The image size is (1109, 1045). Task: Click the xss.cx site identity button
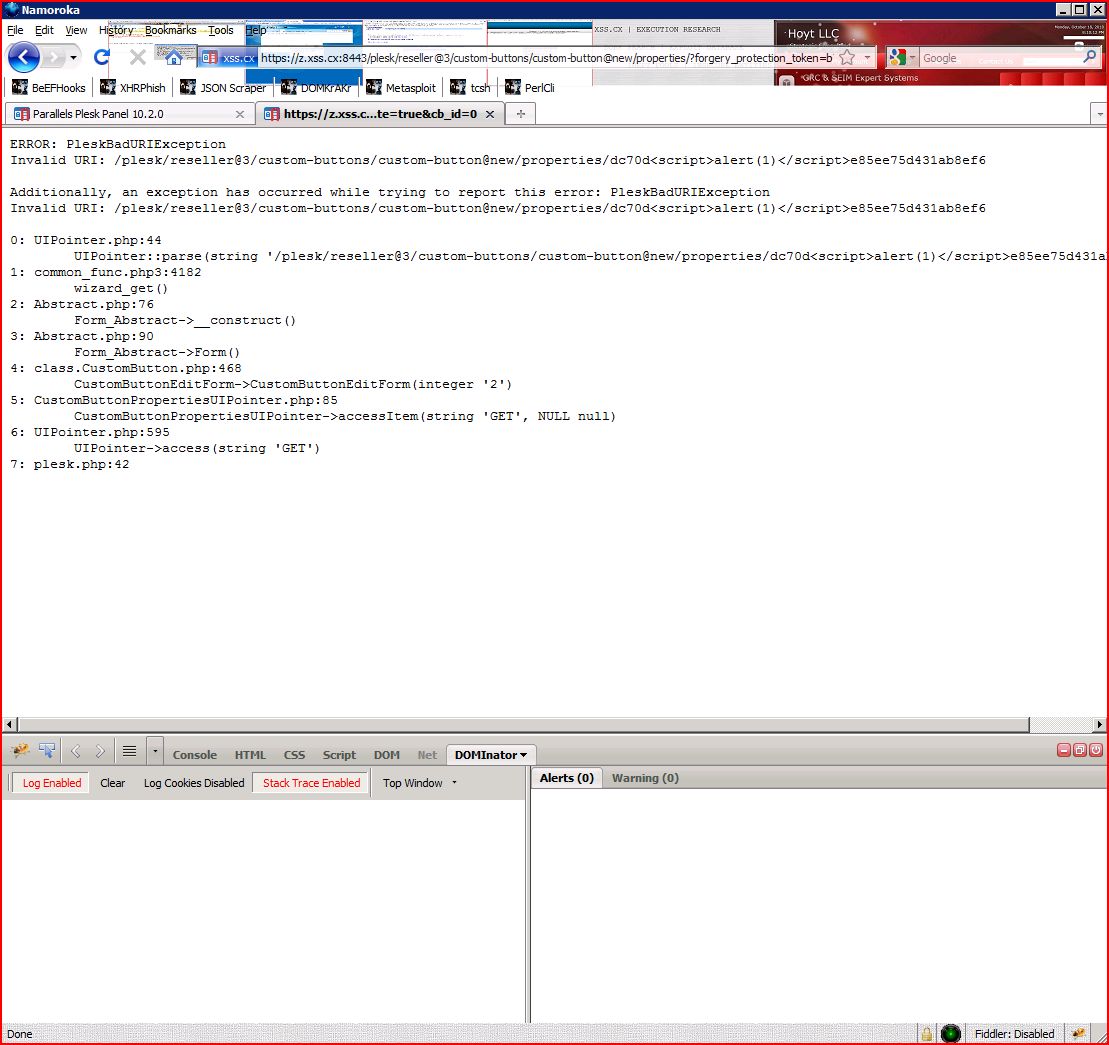[228, 58]
